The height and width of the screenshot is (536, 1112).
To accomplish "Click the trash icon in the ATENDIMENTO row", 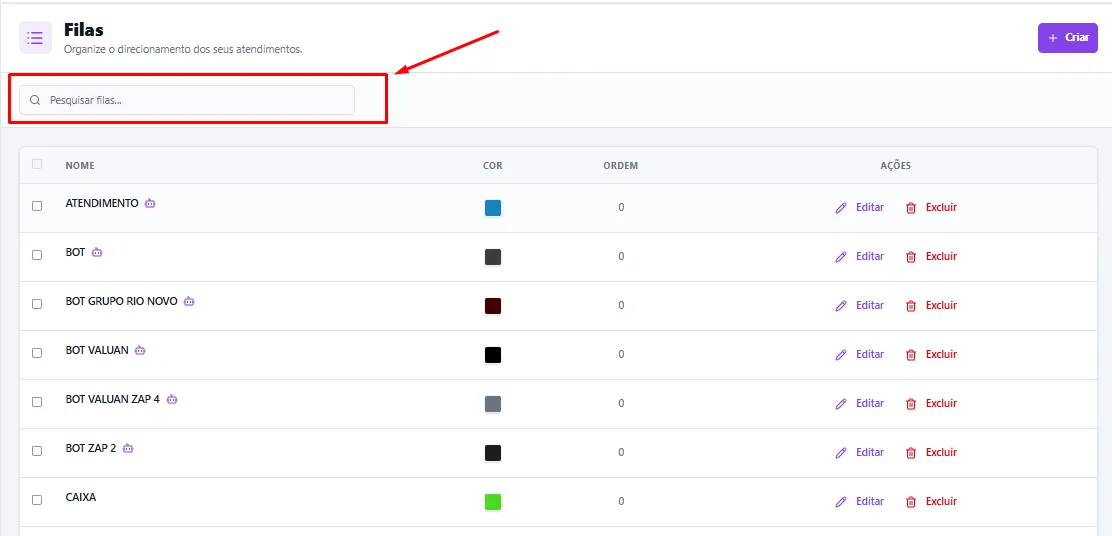I will click(x=911, y=208).
